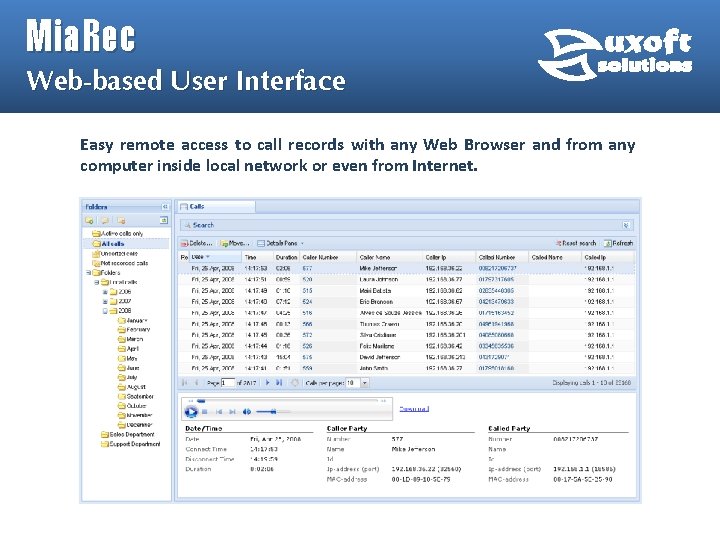
Task: Open the Calls per page dropdown
Action: coord(365,382)
